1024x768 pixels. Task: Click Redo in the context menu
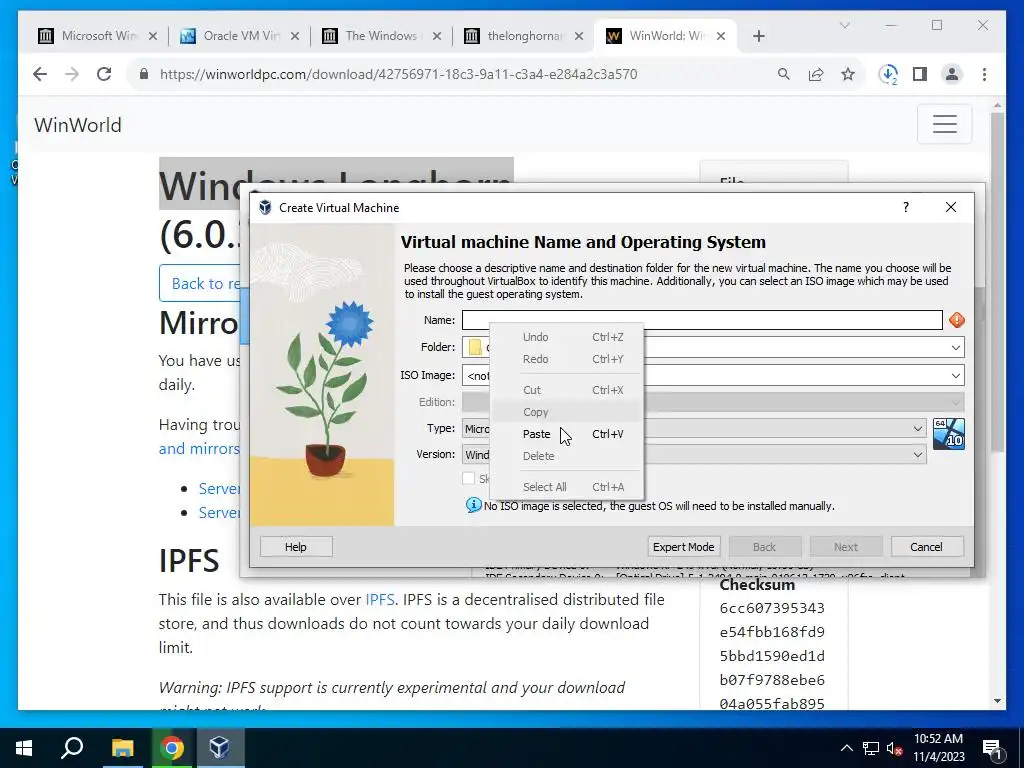(566, 359)
